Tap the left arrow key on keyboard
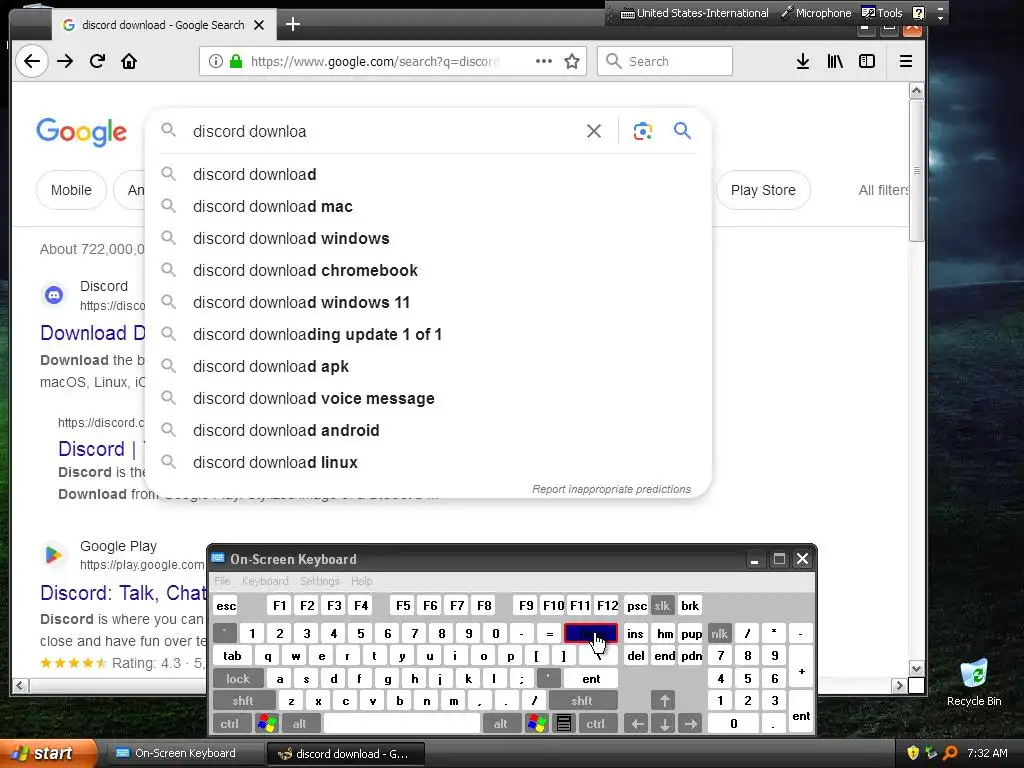Viewport: 1024px width, 768px height. click(637, 724)
